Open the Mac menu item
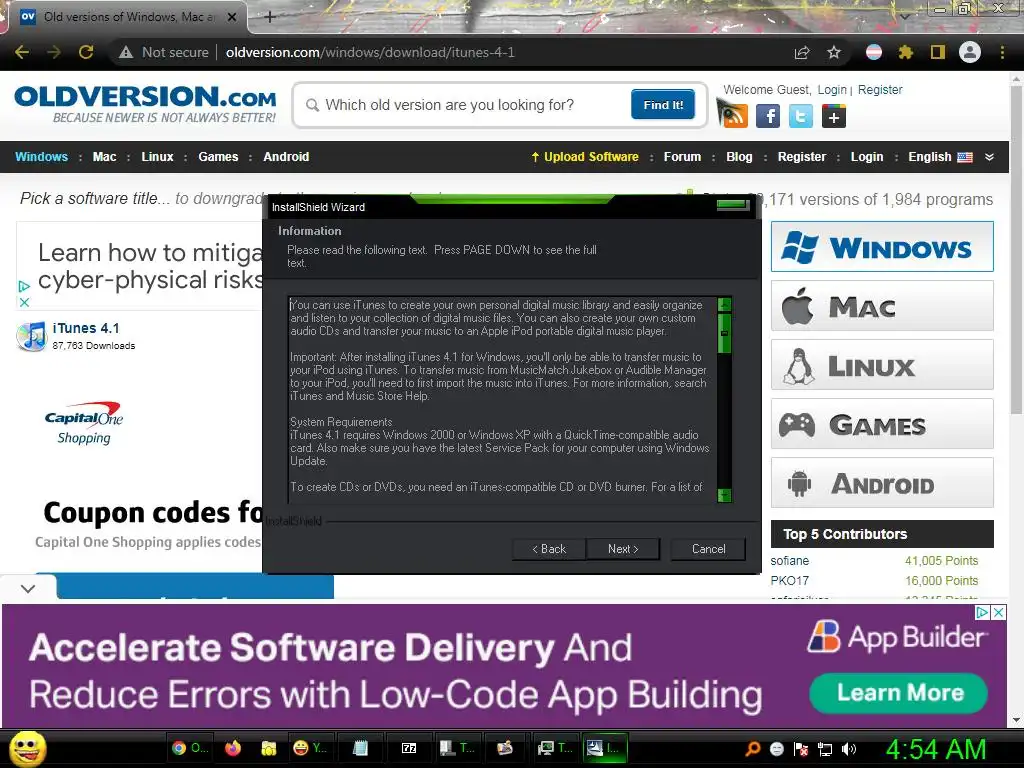Image resolution: width=1024 pixels, height=768 pixels. pos(104,157)
